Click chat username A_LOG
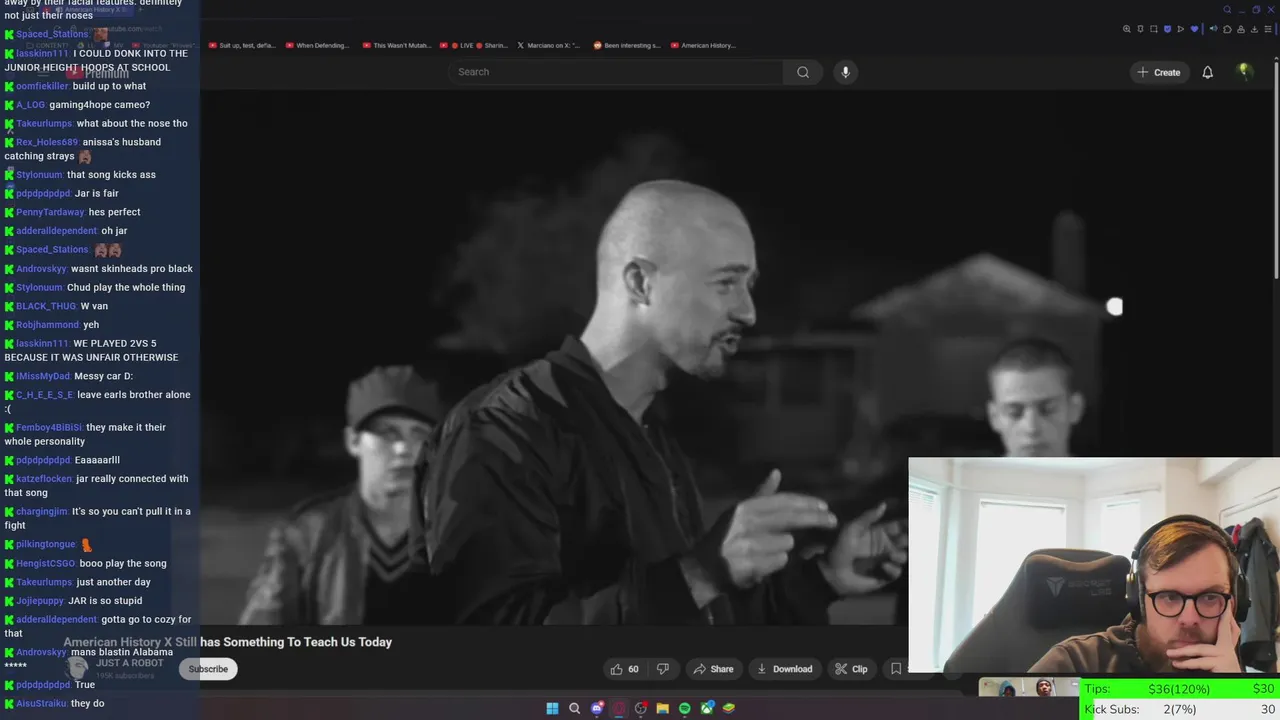 coord(30,105)
